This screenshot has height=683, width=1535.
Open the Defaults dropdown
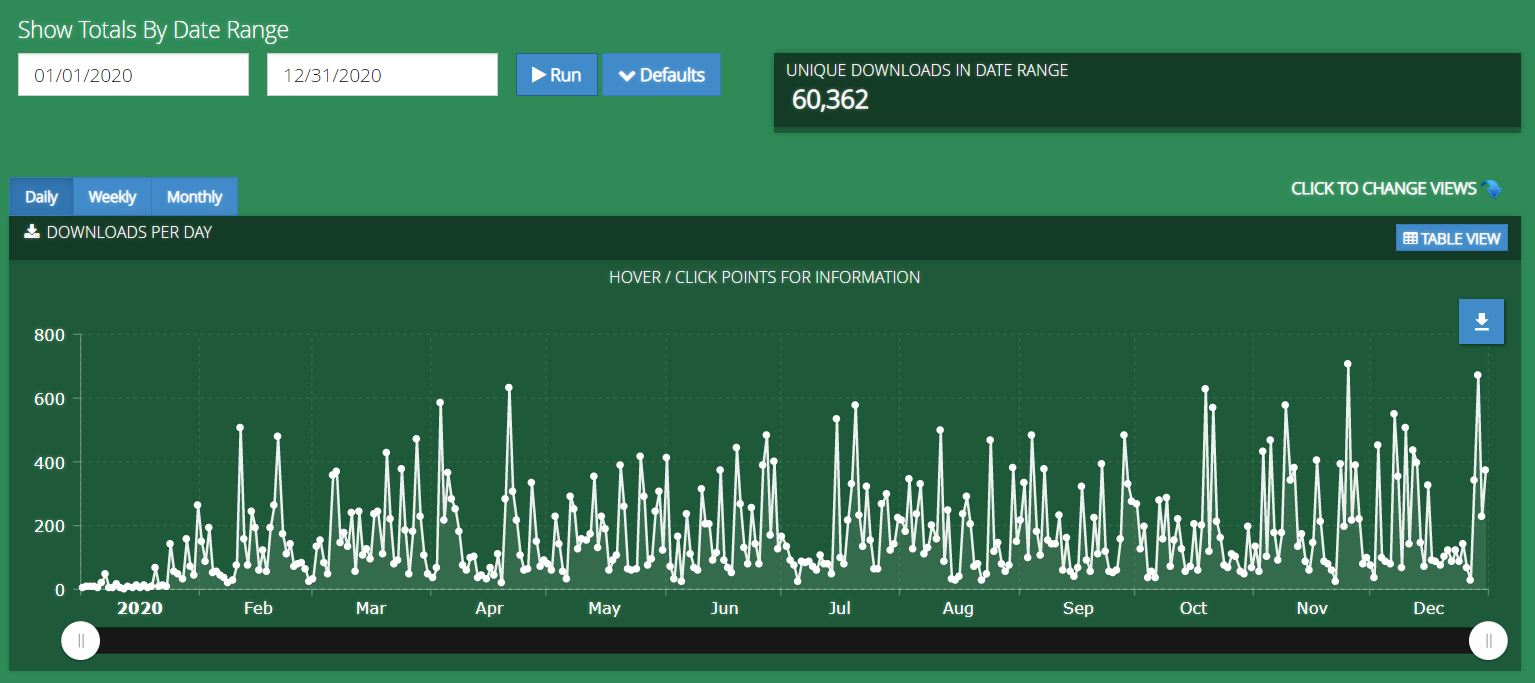click(x=661, y=75)
